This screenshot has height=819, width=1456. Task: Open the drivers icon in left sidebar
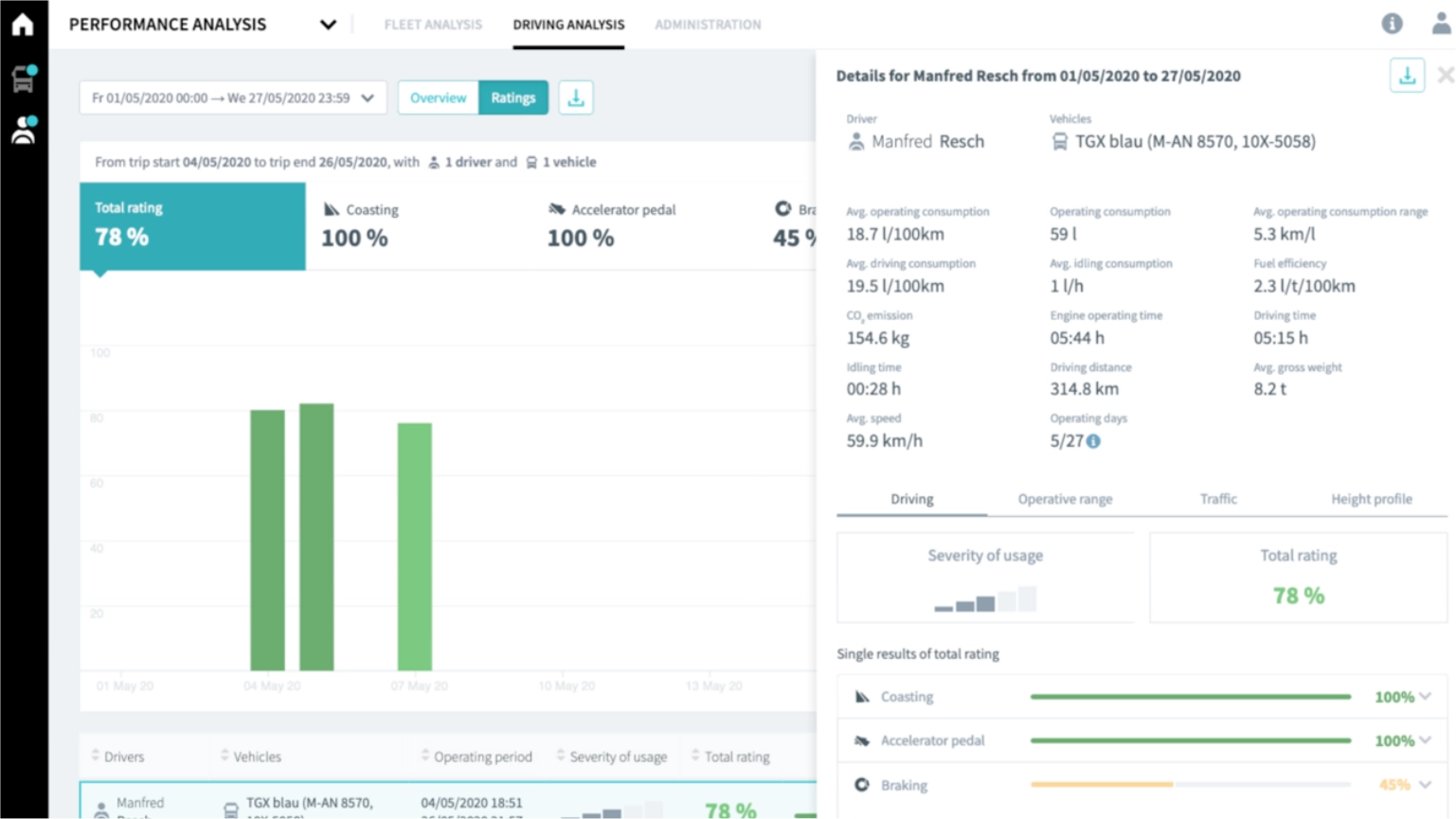pos(23,131)
